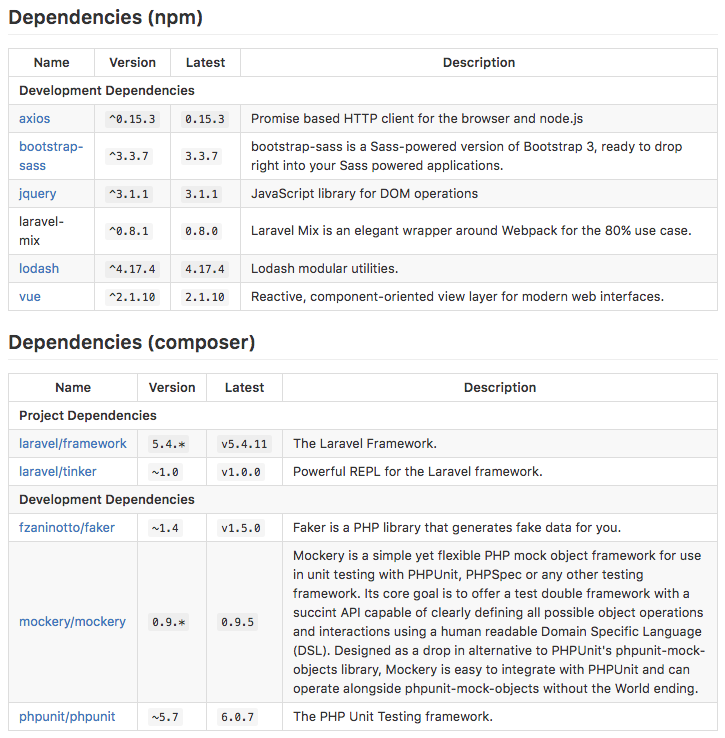Screen dimensions: 725x738
Task: Click vue version ^2.1.10
Action: [132, 297]
